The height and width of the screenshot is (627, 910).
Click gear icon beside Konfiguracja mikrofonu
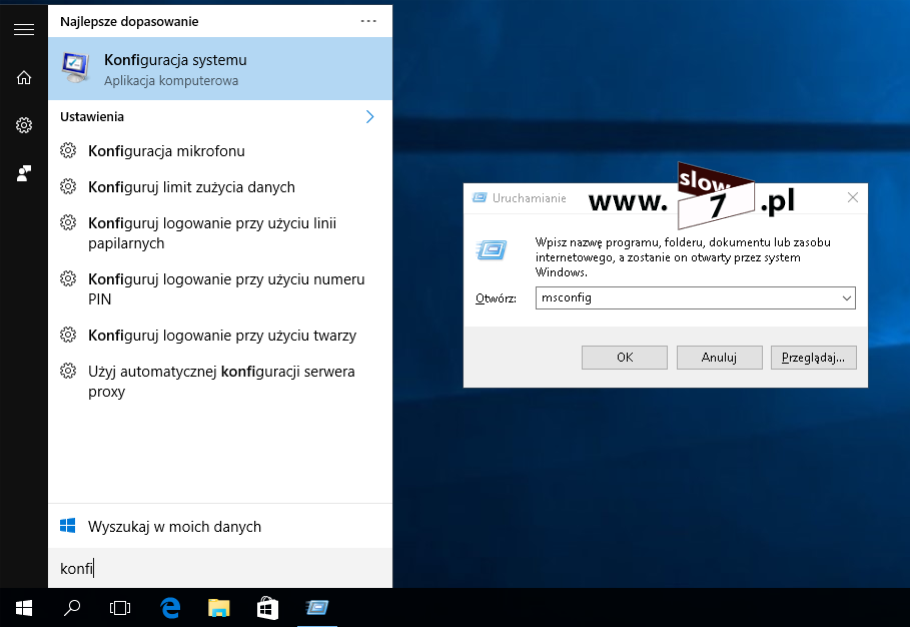[68, 151]
